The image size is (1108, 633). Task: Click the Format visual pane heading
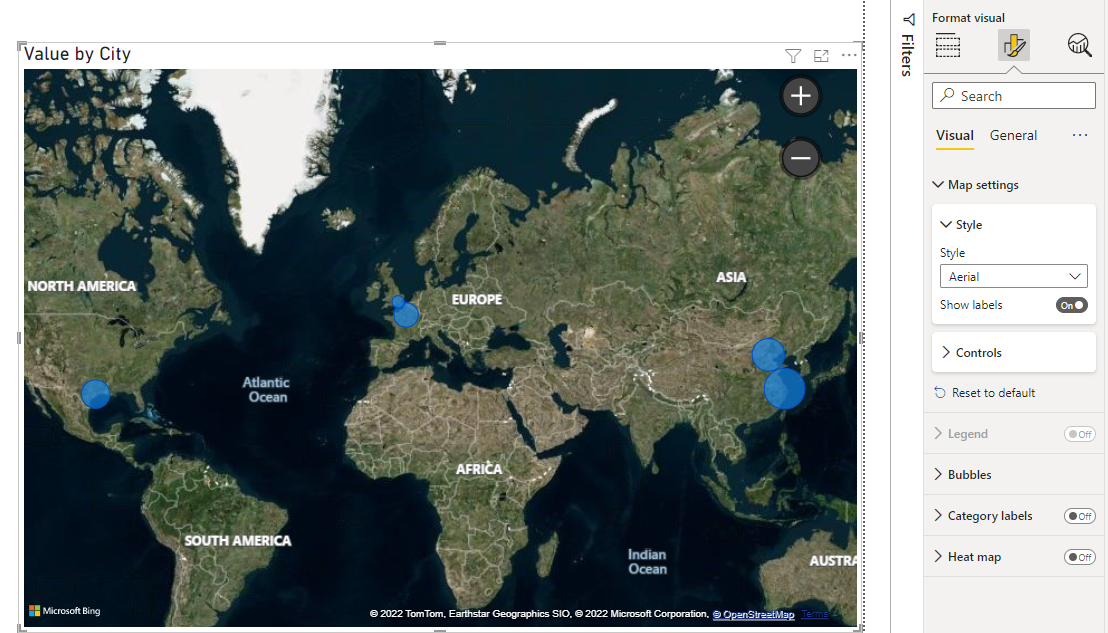(x=967, y=18)
